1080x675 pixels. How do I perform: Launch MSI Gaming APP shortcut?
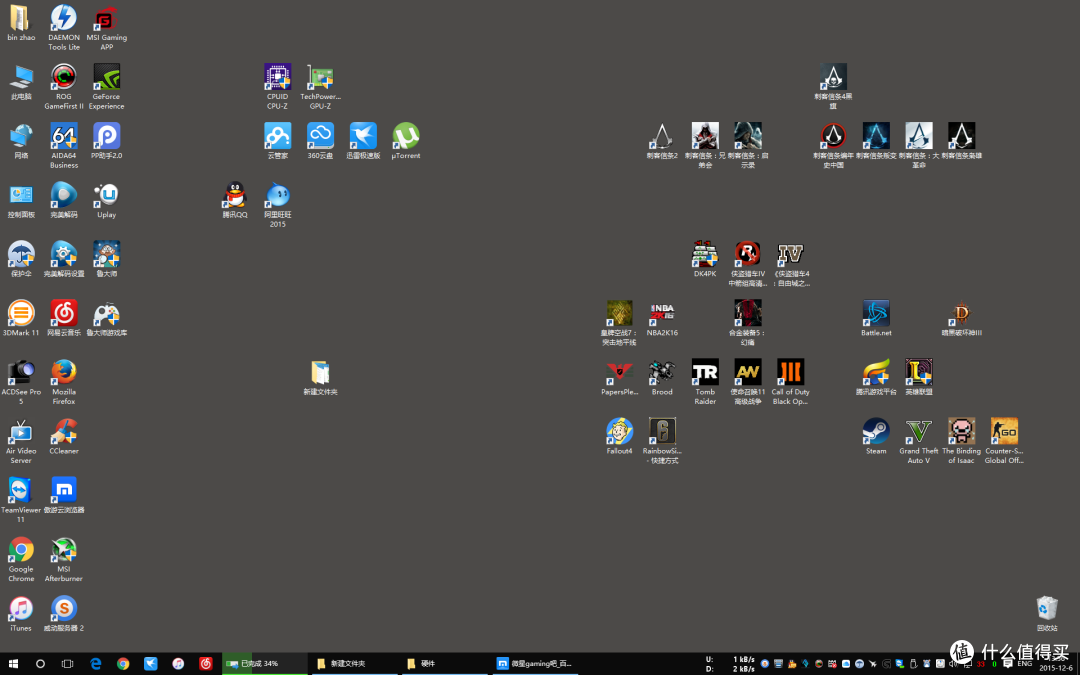[x=106, y=27]
